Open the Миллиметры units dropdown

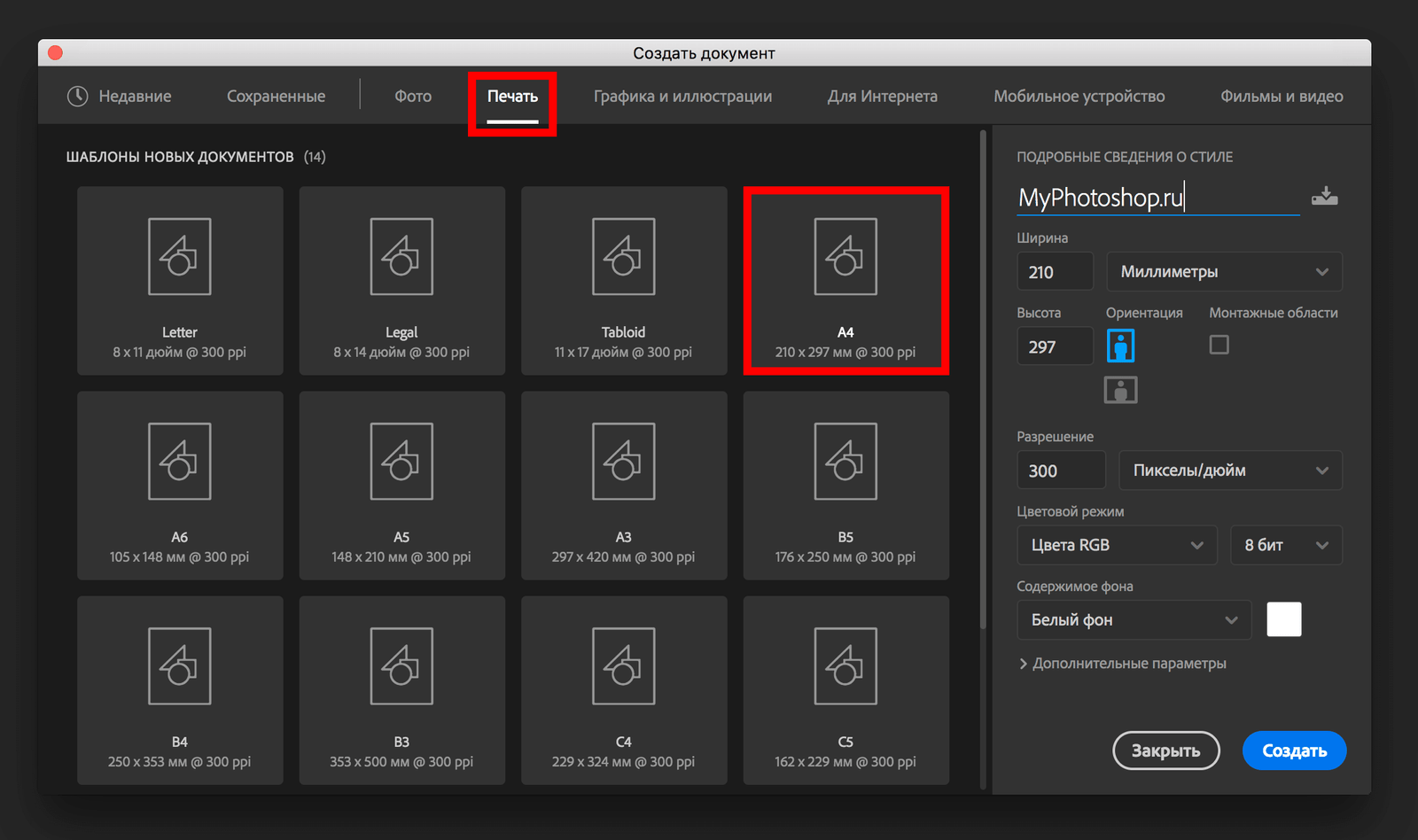coord(1224,272)
